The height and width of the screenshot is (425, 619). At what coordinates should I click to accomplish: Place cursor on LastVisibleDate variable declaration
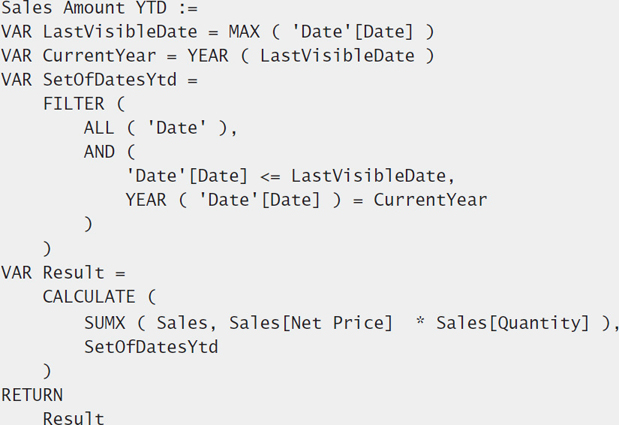(x=120, y=32)
